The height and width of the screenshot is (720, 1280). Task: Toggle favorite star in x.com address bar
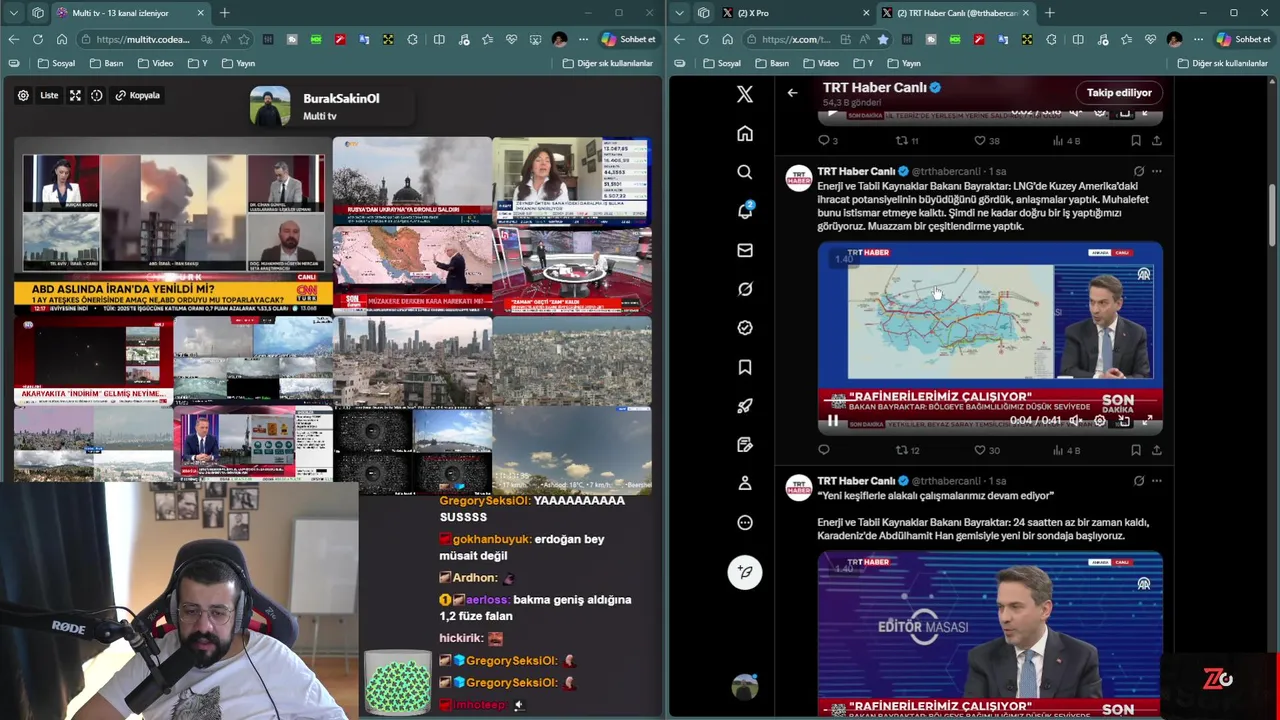point(882,39)
